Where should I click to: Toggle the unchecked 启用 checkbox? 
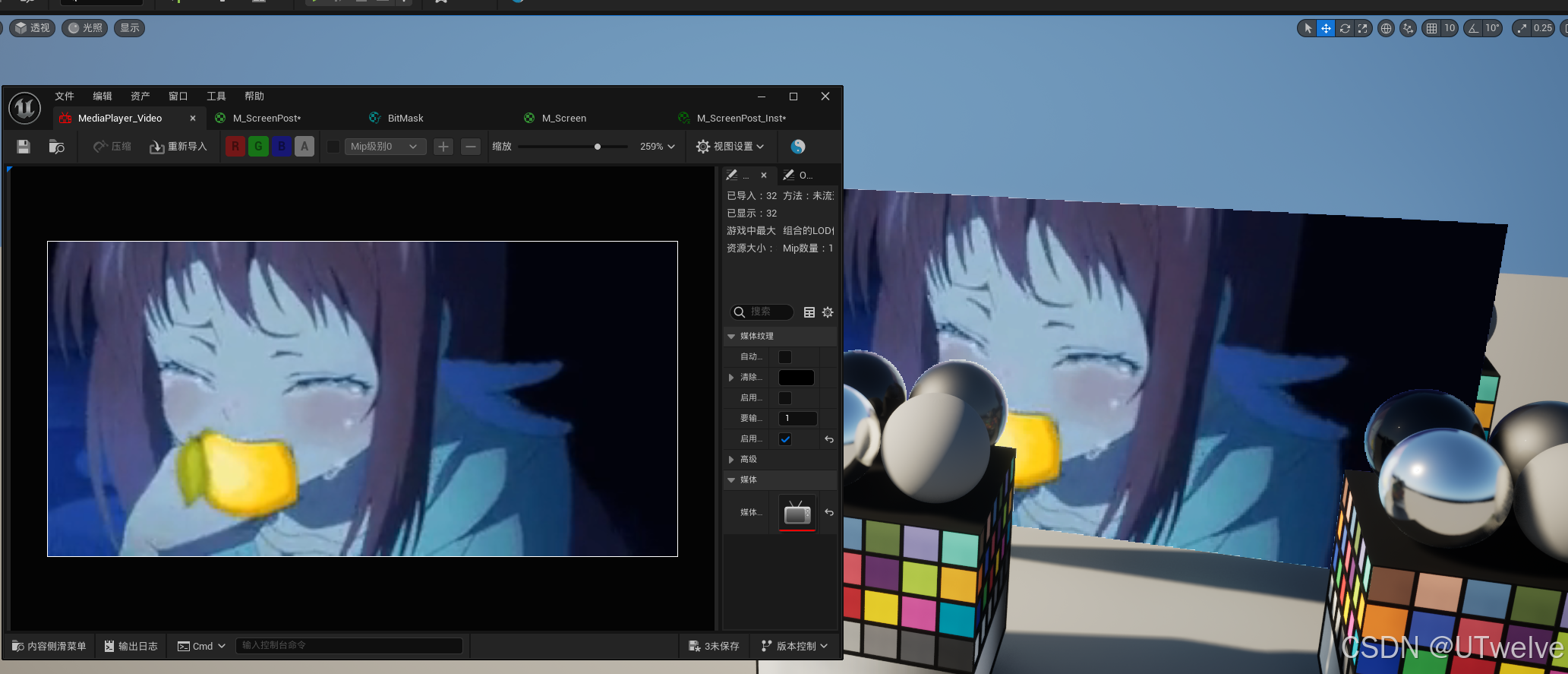(785, 398)
